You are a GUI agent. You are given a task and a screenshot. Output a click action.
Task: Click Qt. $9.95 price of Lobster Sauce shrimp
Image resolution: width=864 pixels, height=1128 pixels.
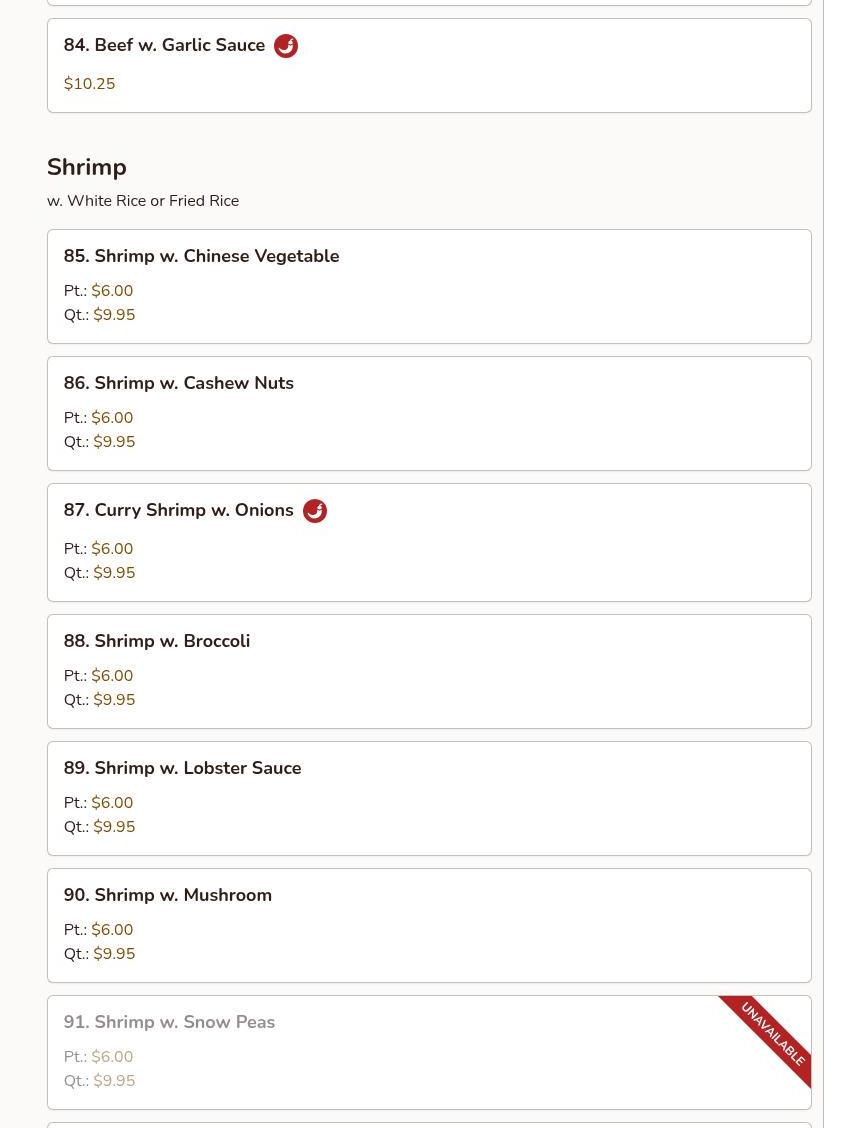click(x=114, y=827)
